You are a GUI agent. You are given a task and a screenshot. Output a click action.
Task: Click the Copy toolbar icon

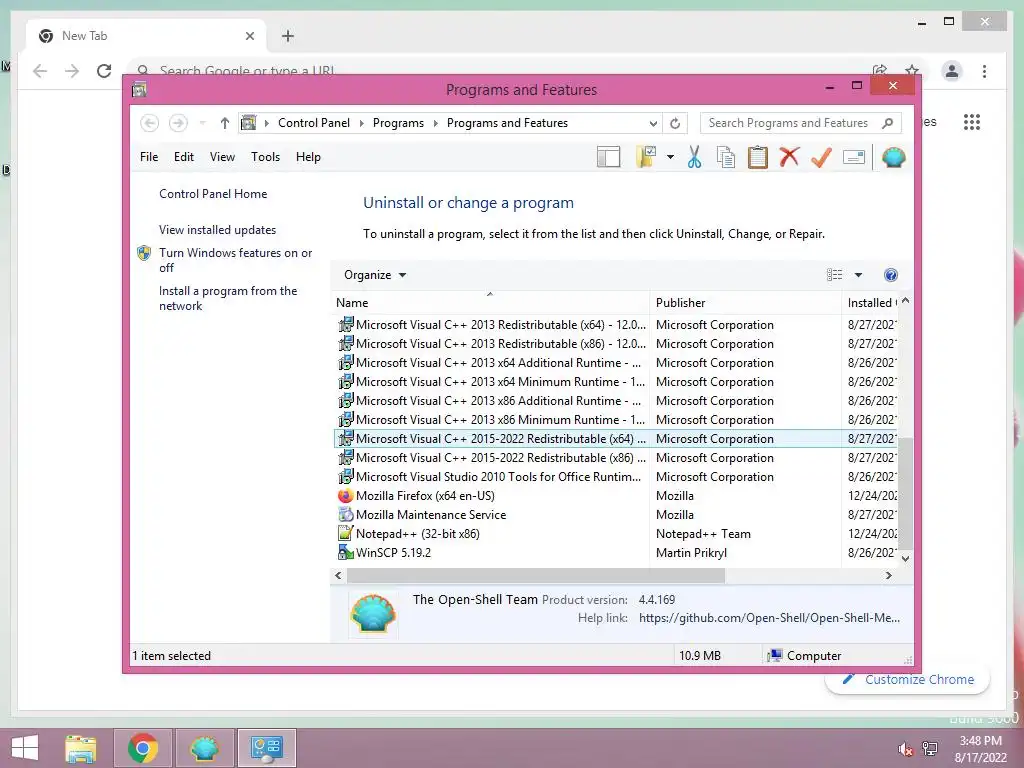726,157
